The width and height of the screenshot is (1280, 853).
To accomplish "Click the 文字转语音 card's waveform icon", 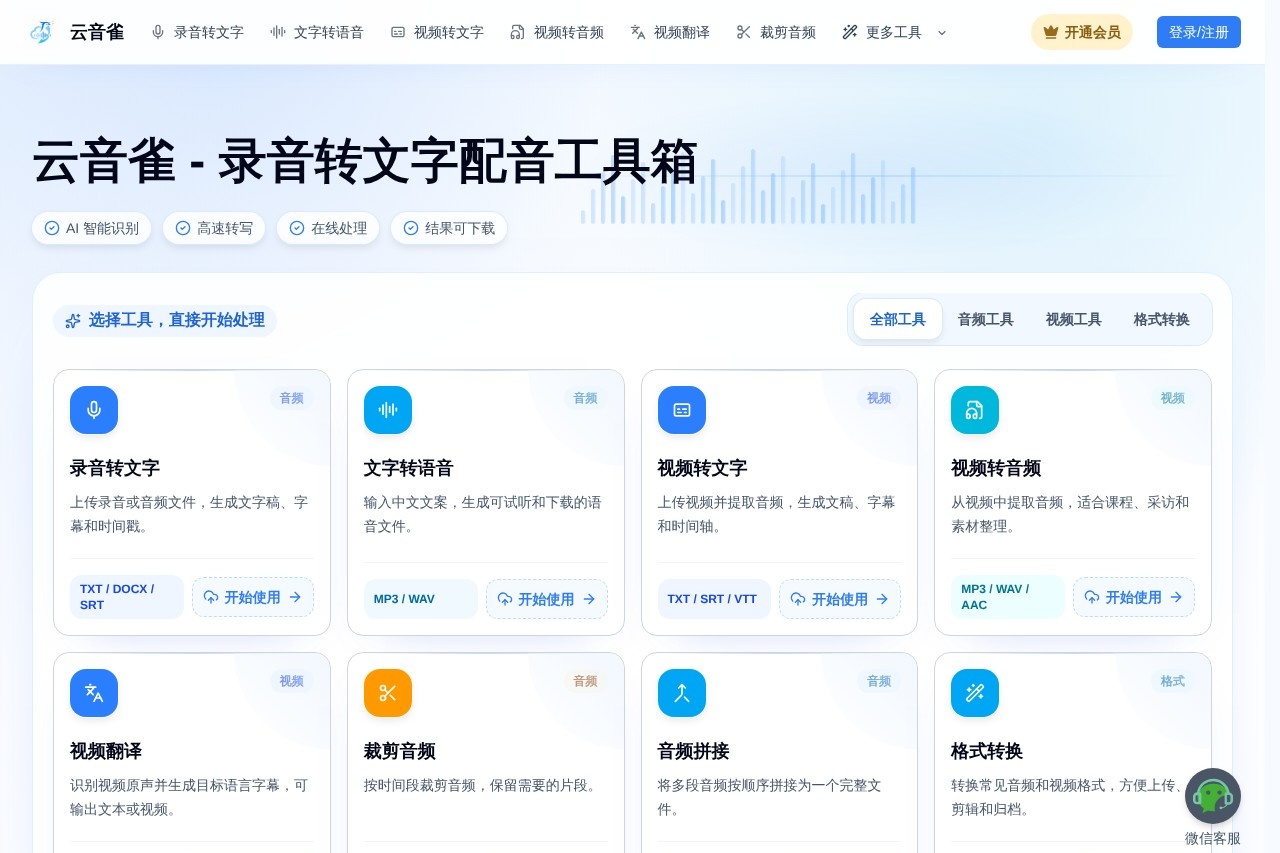I will (x=388, y=410).
